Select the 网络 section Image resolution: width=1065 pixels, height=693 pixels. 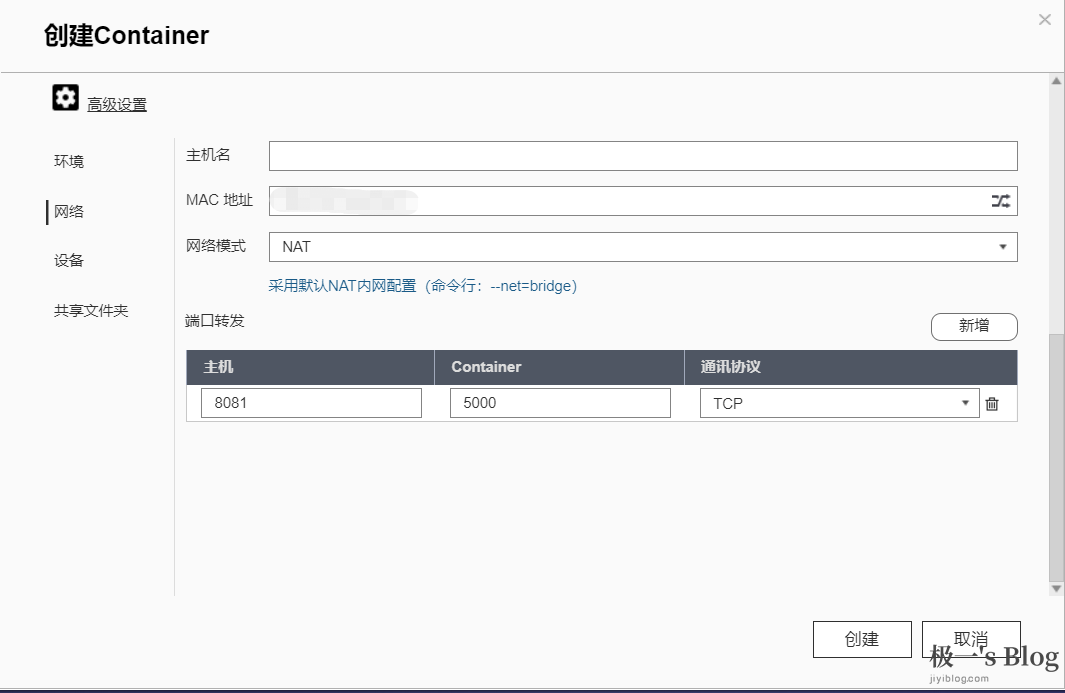(69, 211)
